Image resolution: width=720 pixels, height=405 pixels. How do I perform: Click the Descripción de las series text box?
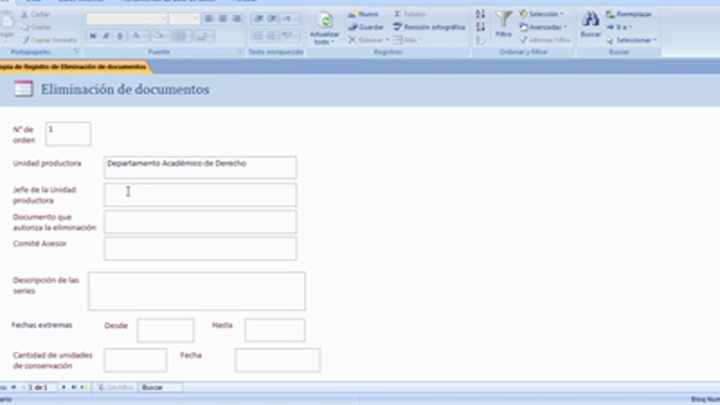point(196,291)
